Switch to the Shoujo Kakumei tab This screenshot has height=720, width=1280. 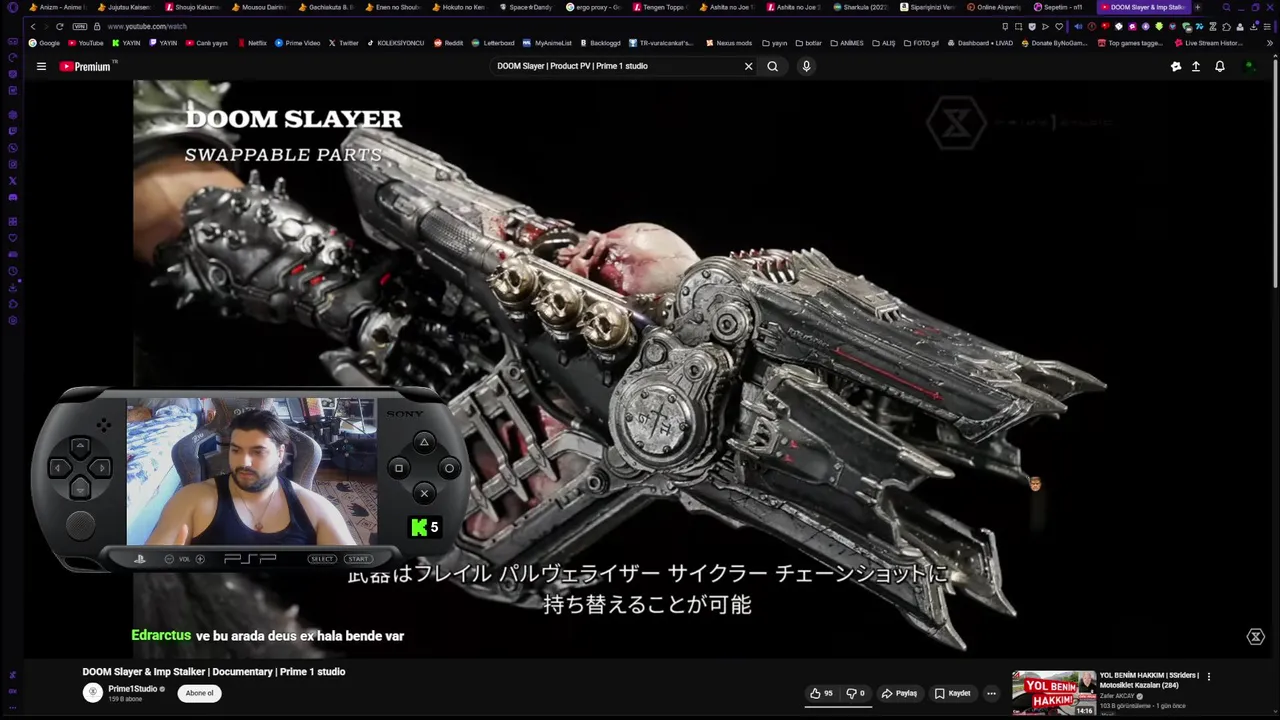pyautogui.click(x=191, y=7)
